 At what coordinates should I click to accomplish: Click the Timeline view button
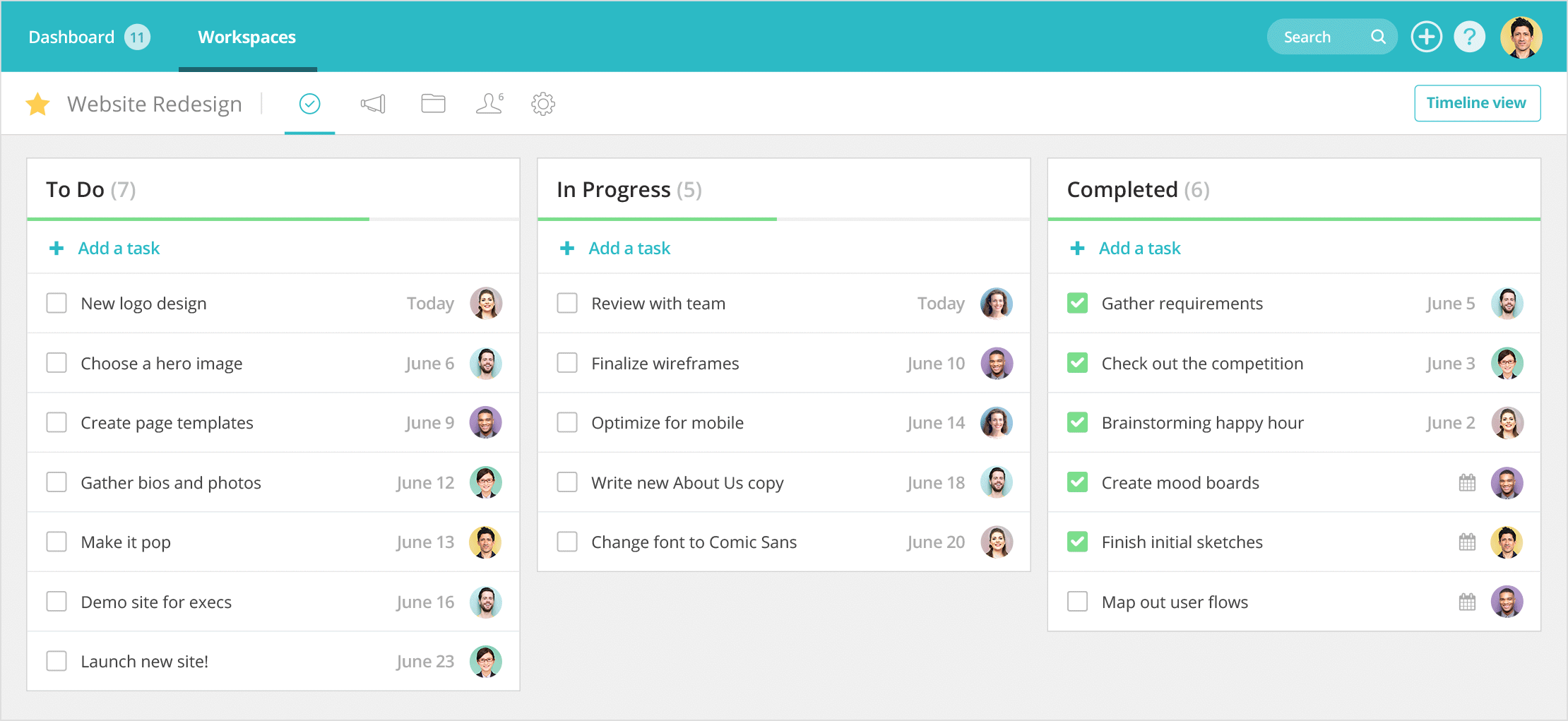click(x=1477, y=102)
